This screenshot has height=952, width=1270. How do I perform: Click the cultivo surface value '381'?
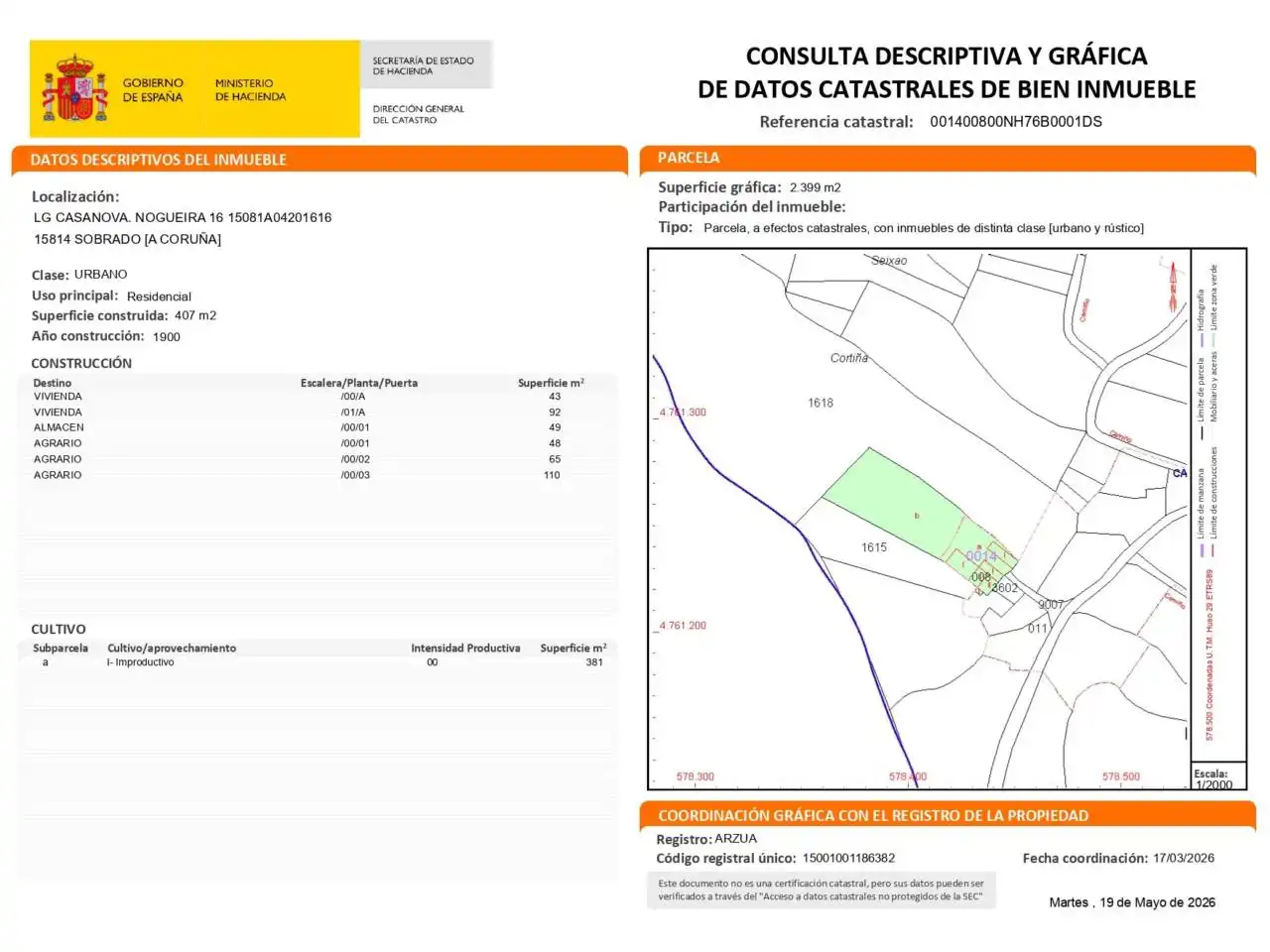coord(594,662)
